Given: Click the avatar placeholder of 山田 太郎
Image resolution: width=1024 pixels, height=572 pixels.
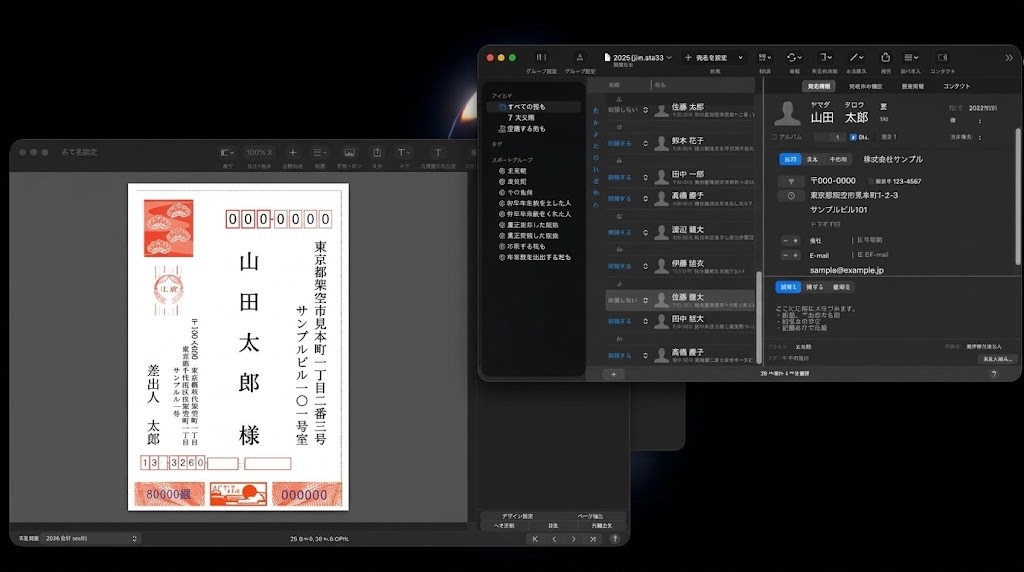Looking at the screenshot, I should [787, 113].
